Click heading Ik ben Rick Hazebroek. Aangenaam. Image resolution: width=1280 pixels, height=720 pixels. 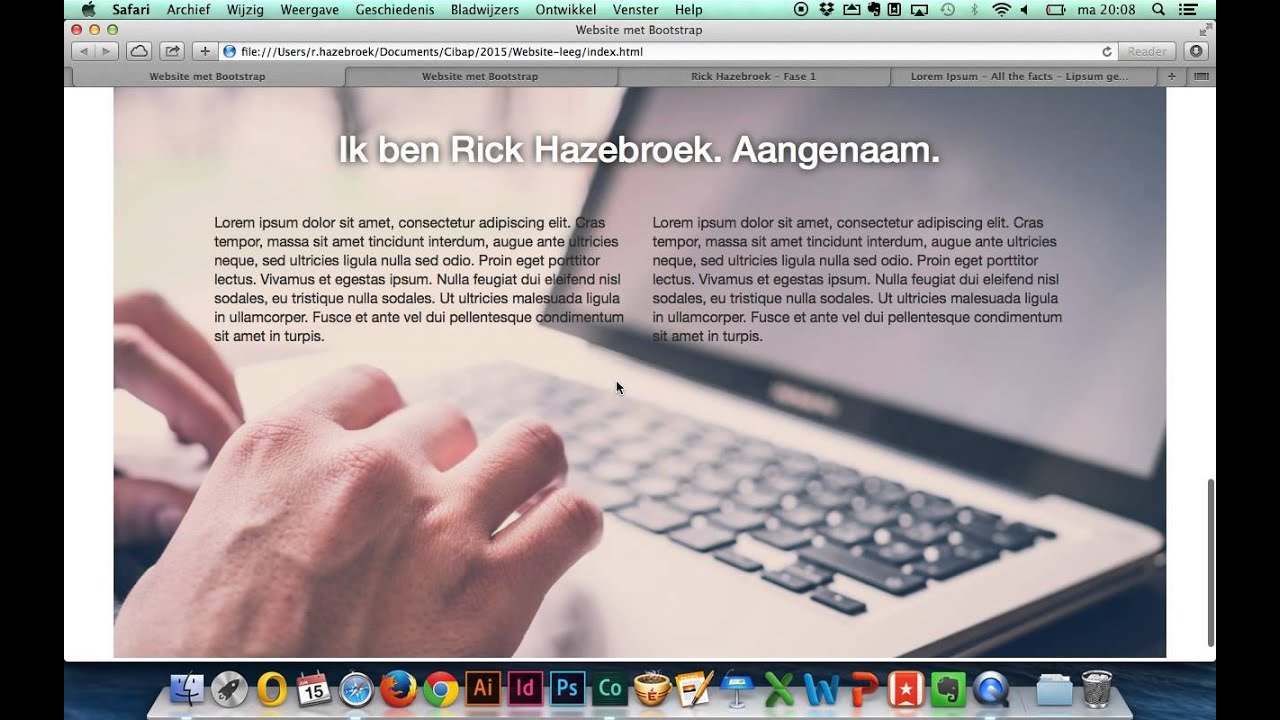pyautogui.click(x=639, y=150)
